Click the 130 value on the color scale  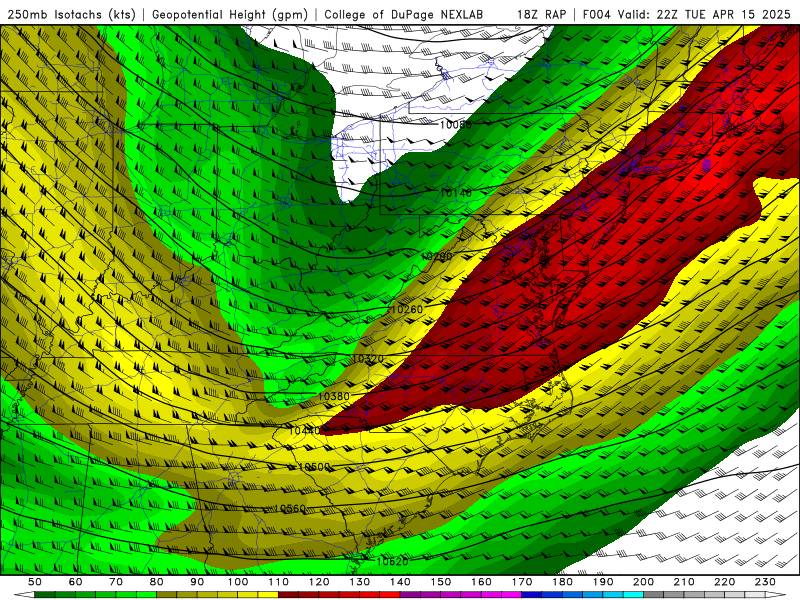359,582
